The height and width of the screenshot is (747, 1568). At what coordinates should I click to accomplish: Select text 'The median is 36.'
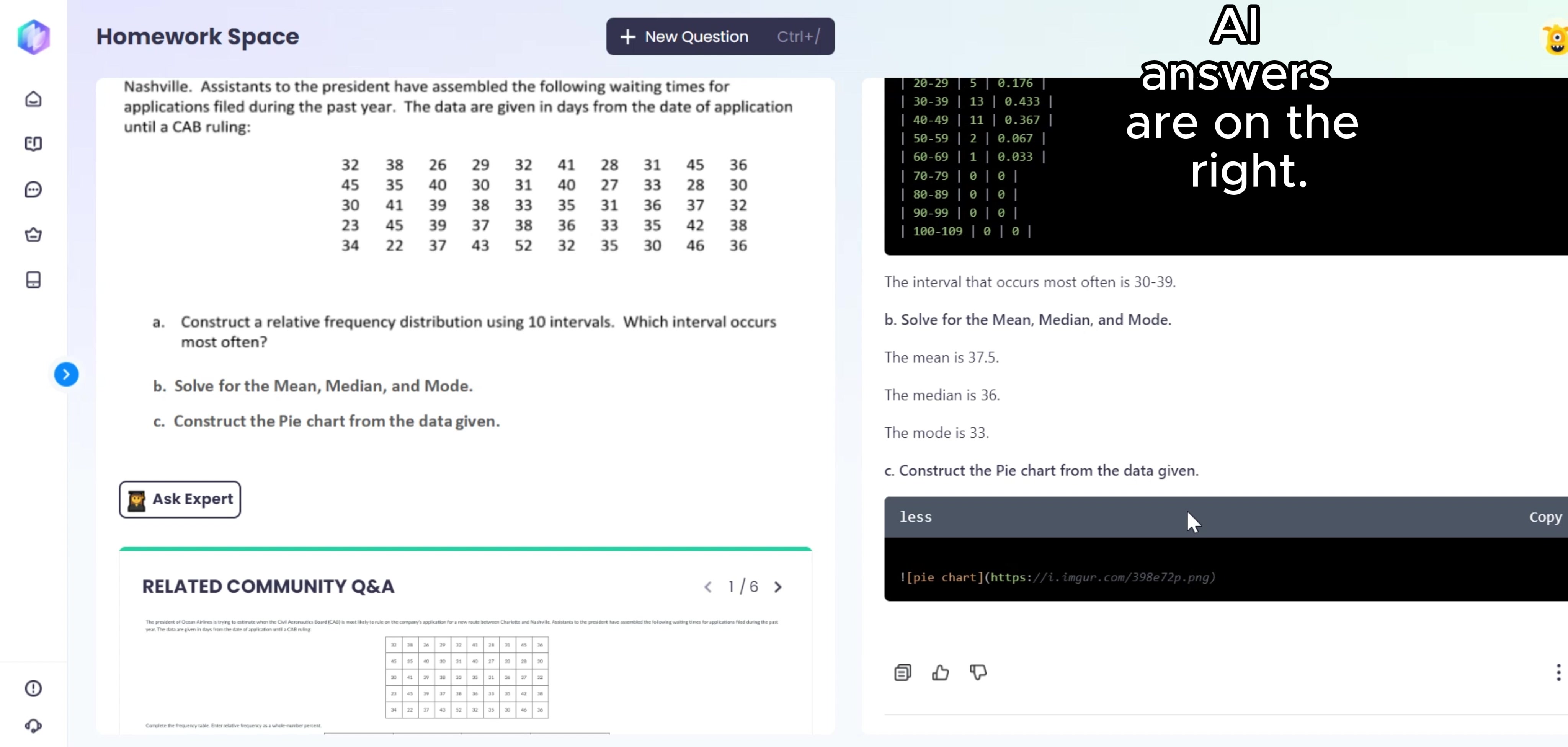942,395
